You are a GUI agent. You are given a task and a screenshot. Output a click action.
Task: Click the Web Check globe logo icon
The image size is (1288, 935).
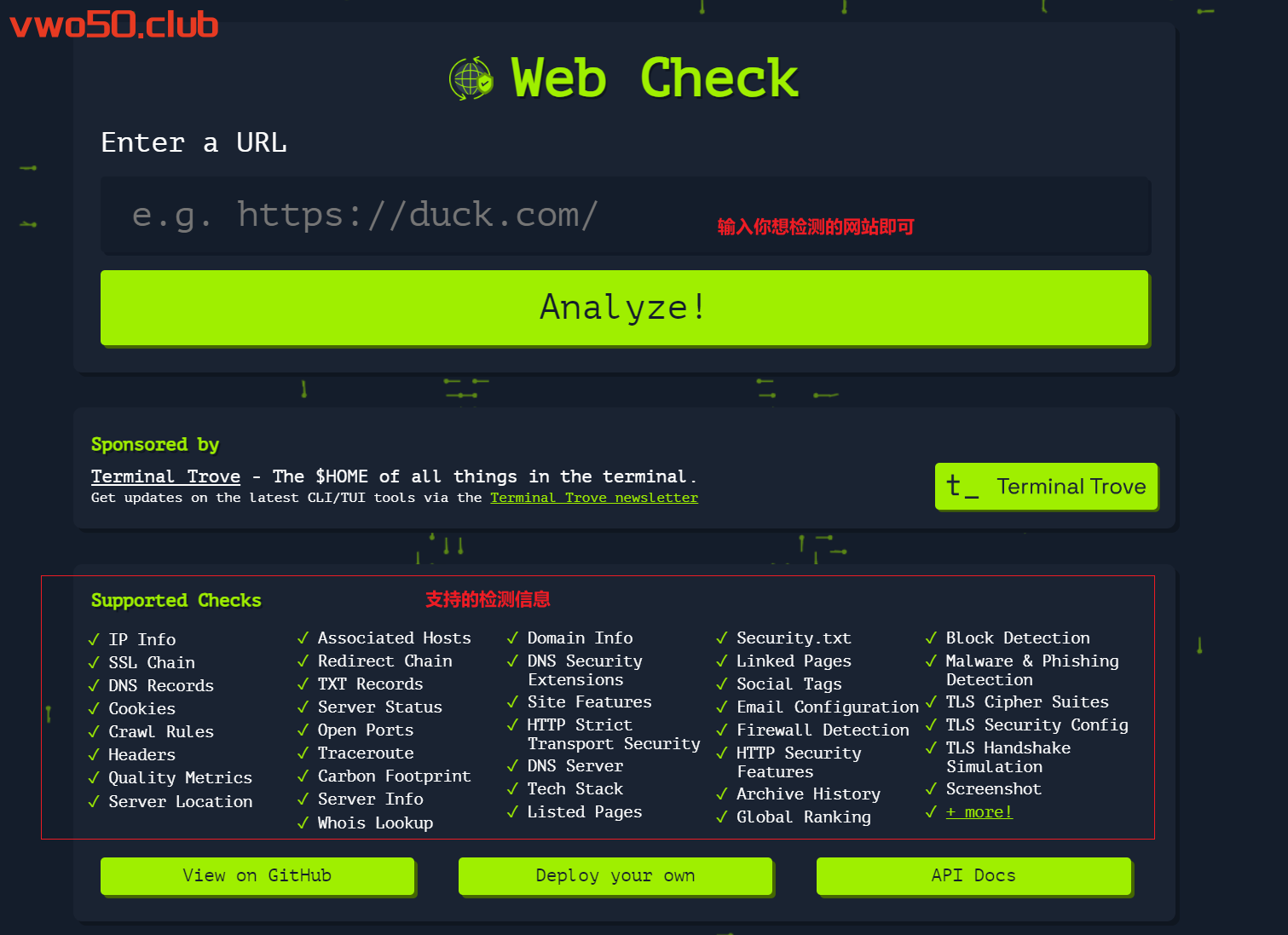pos(471,79)
